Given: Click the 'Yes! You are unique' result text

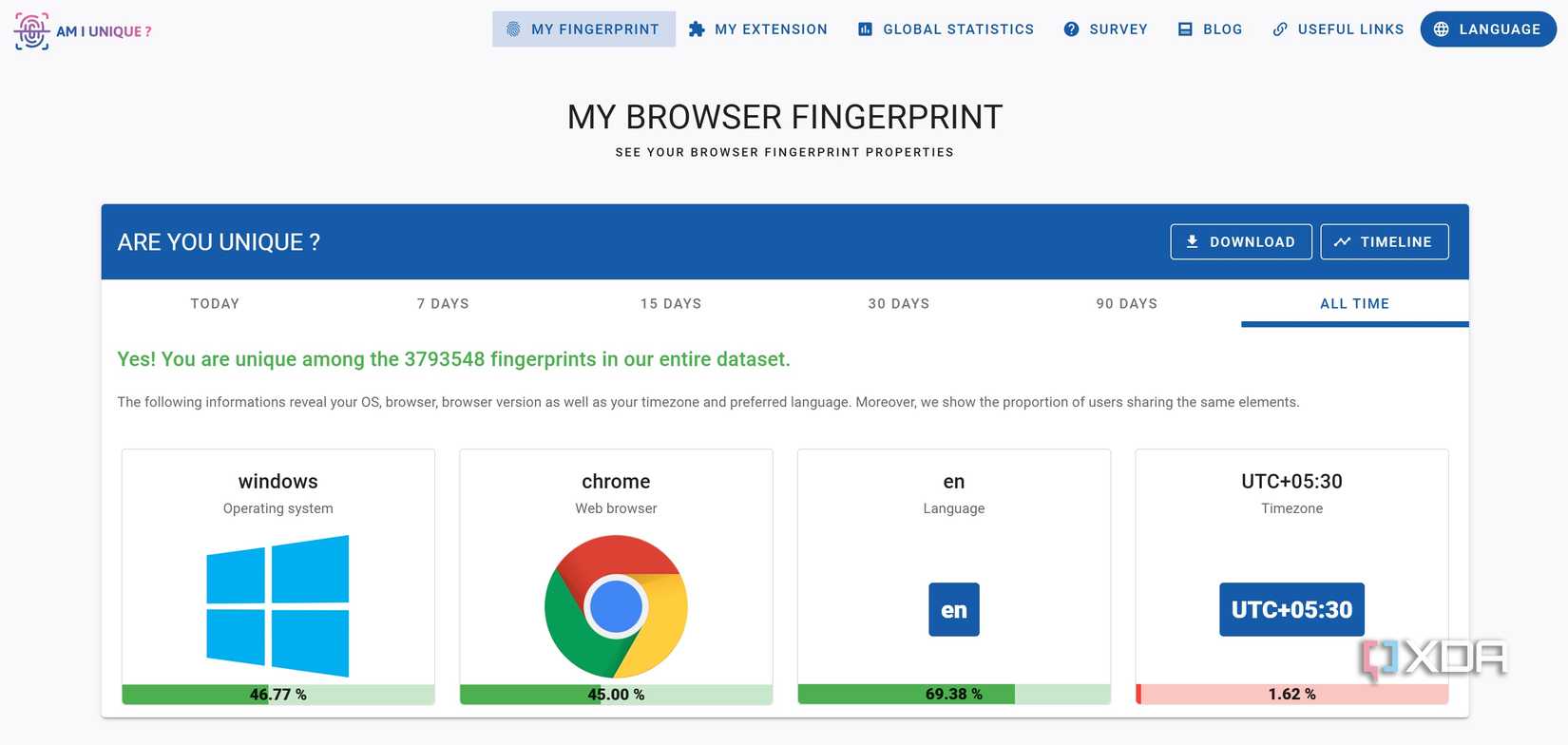Looking at the screenshot, I should 453,359.
